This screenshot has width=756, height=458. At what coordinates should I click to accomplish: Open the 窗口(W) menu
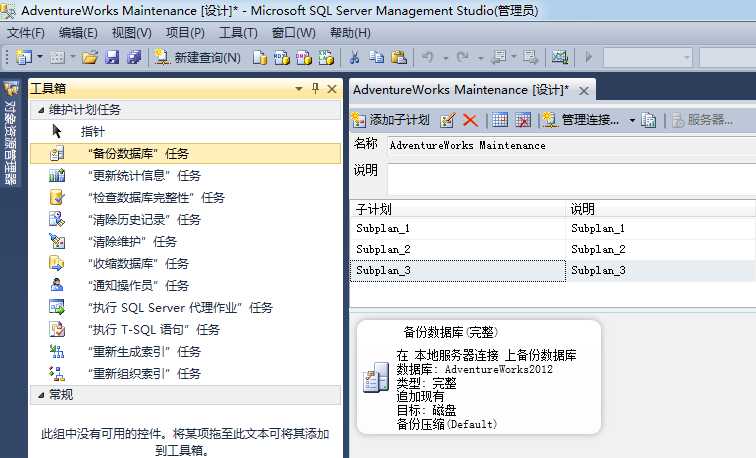click(x=294, y=33)
